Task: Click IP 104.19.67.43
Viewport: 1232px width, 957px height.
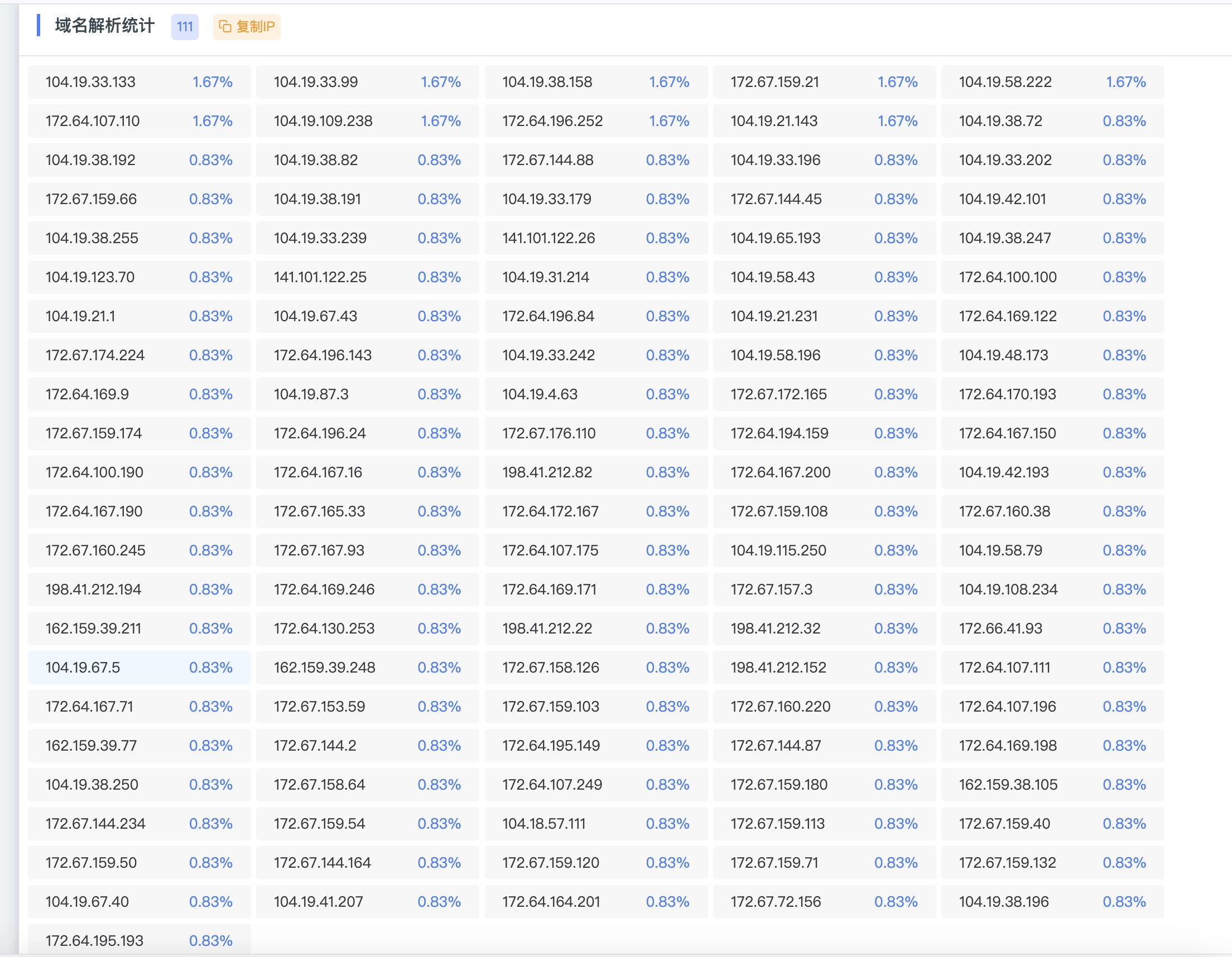Action: 367,316
